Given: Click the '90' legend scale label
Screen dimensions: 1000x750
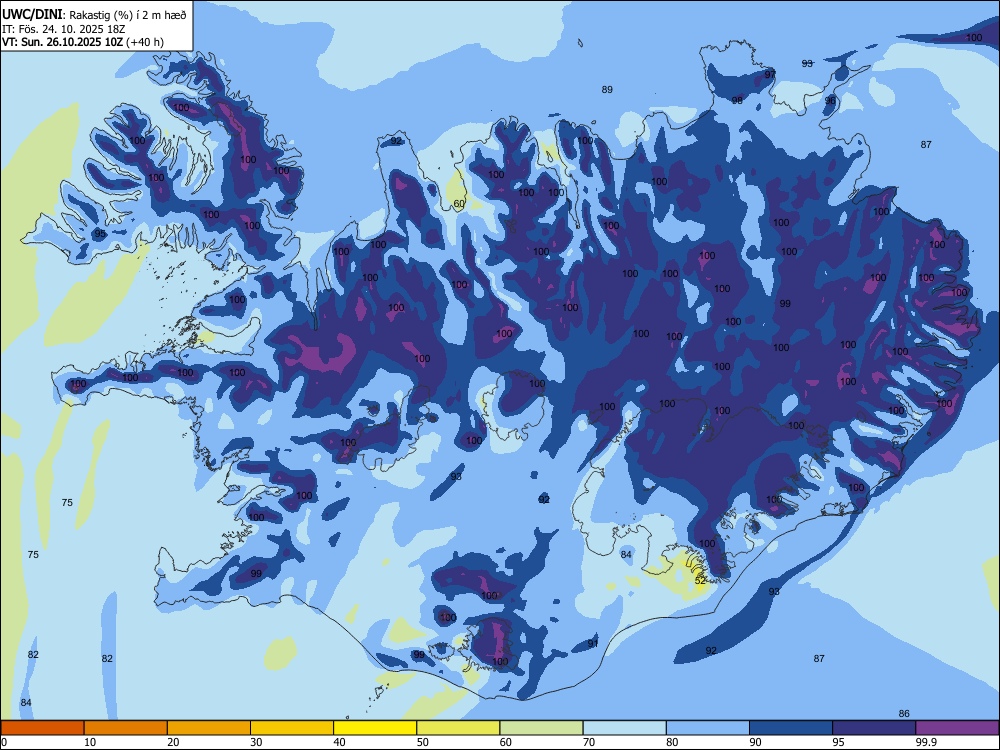Looking at the screenshot, I should coord(755,742).
